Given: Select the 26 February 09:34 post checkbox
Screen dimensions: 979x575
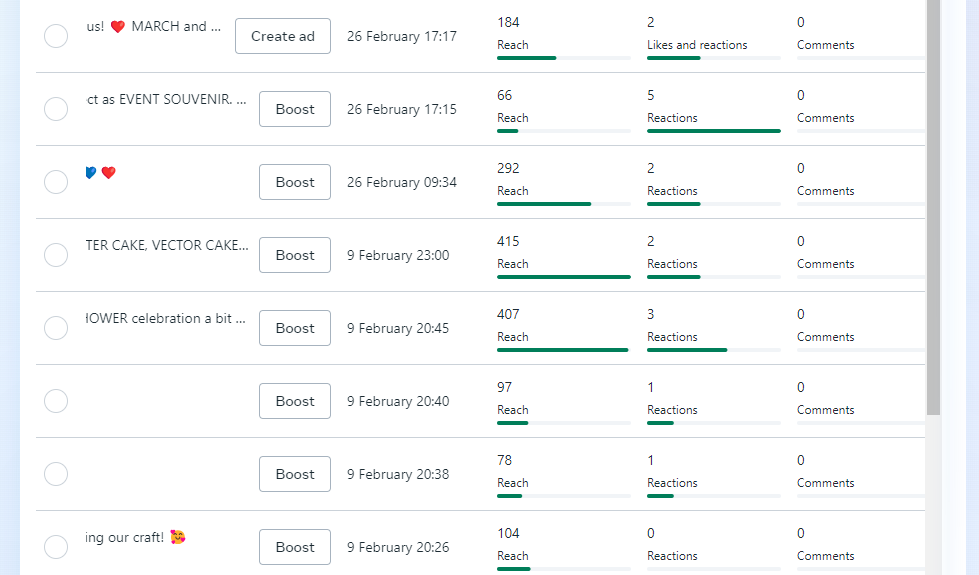Looking at the screenshot, I should (x=56, y=182).
